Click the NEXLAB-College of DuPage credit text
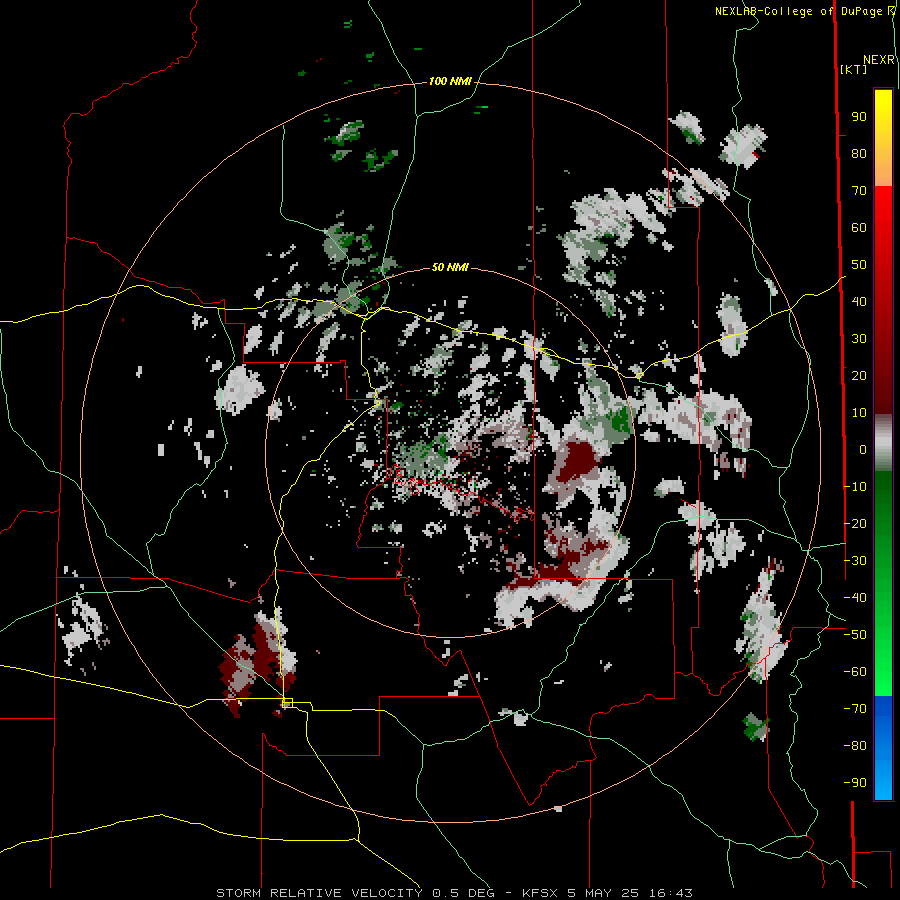900x900 pixels. coord(804,11)
